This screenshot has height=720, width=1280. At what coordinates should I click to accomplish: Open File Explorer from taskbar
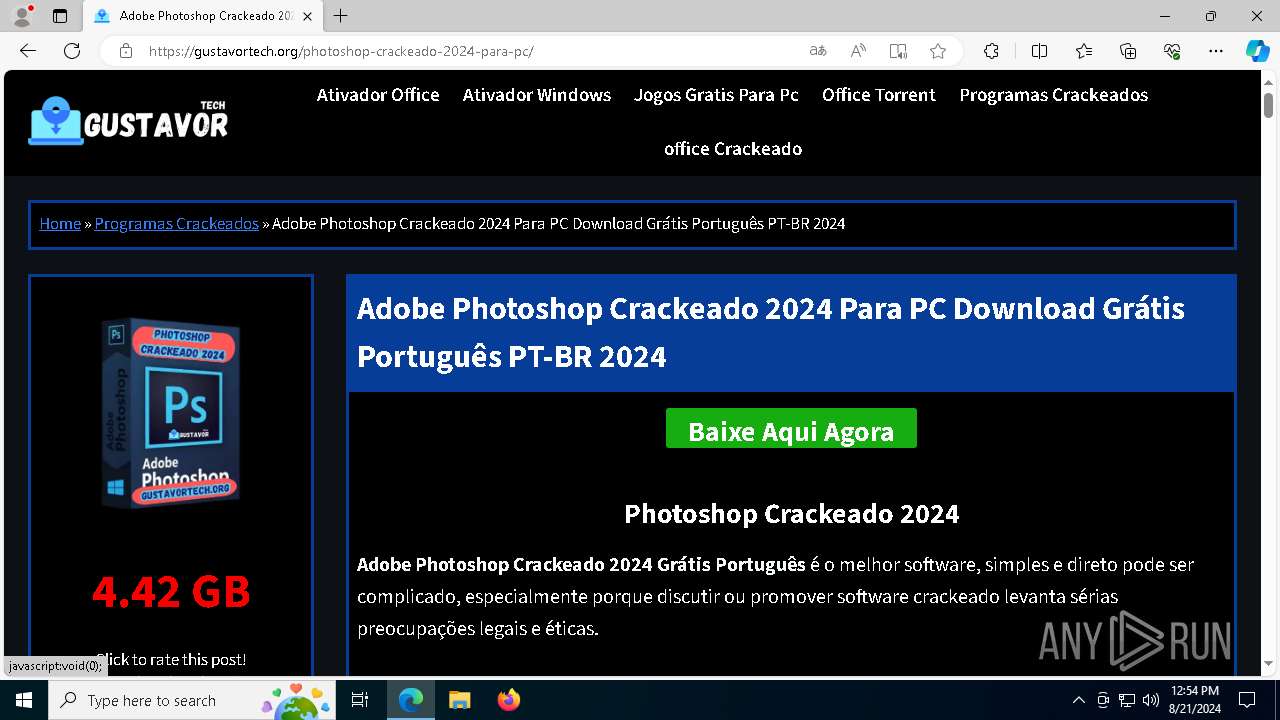click(x=459, y=700)
